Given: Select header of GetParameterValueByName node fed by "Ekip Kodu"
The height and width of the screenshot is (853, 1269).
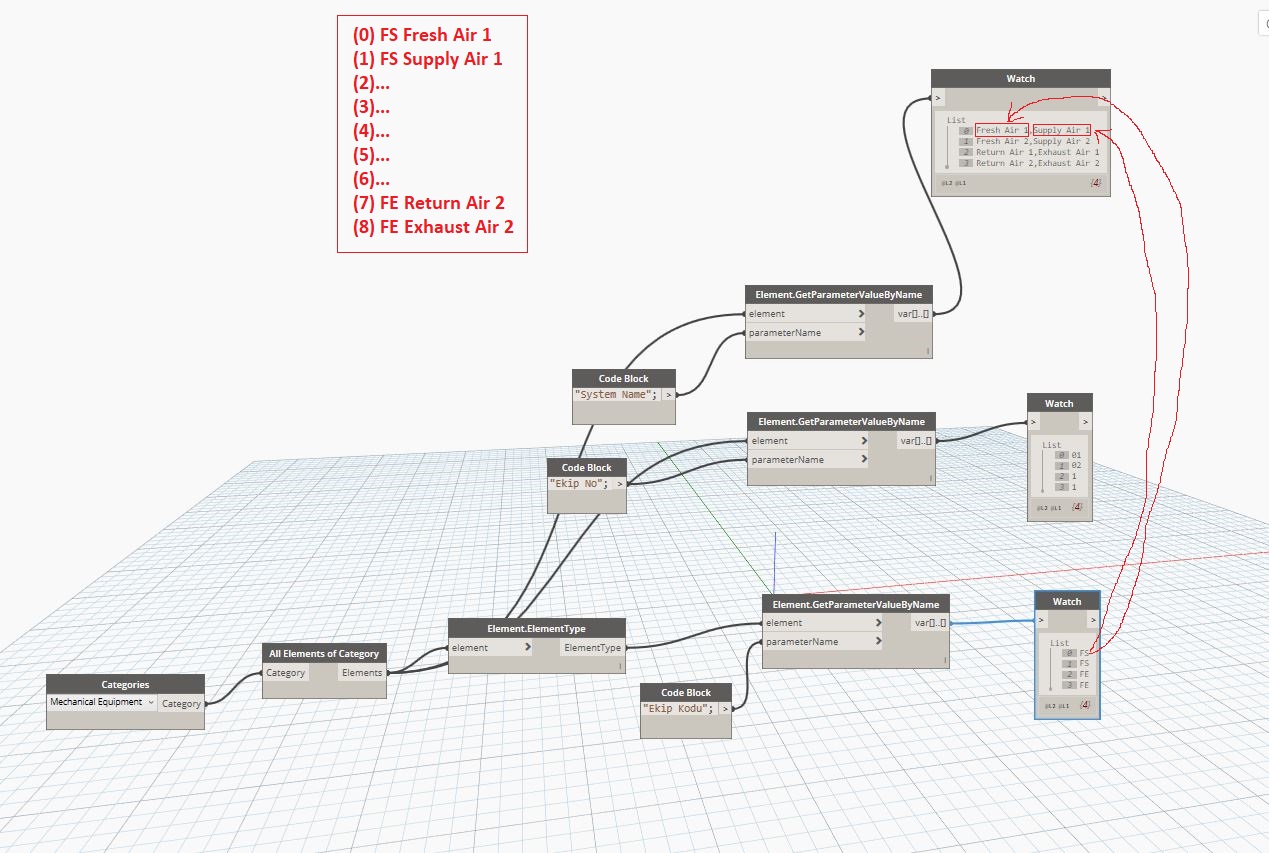Looking at the screenshot, I should click(x=856, y=604).
